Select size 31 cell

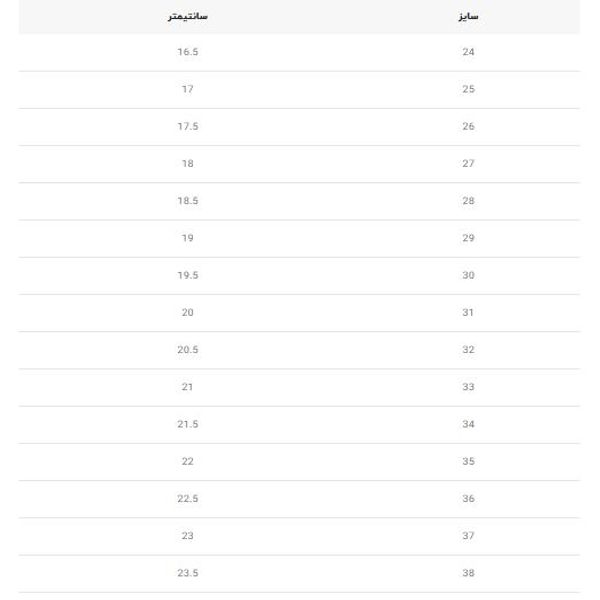[468, 312]
